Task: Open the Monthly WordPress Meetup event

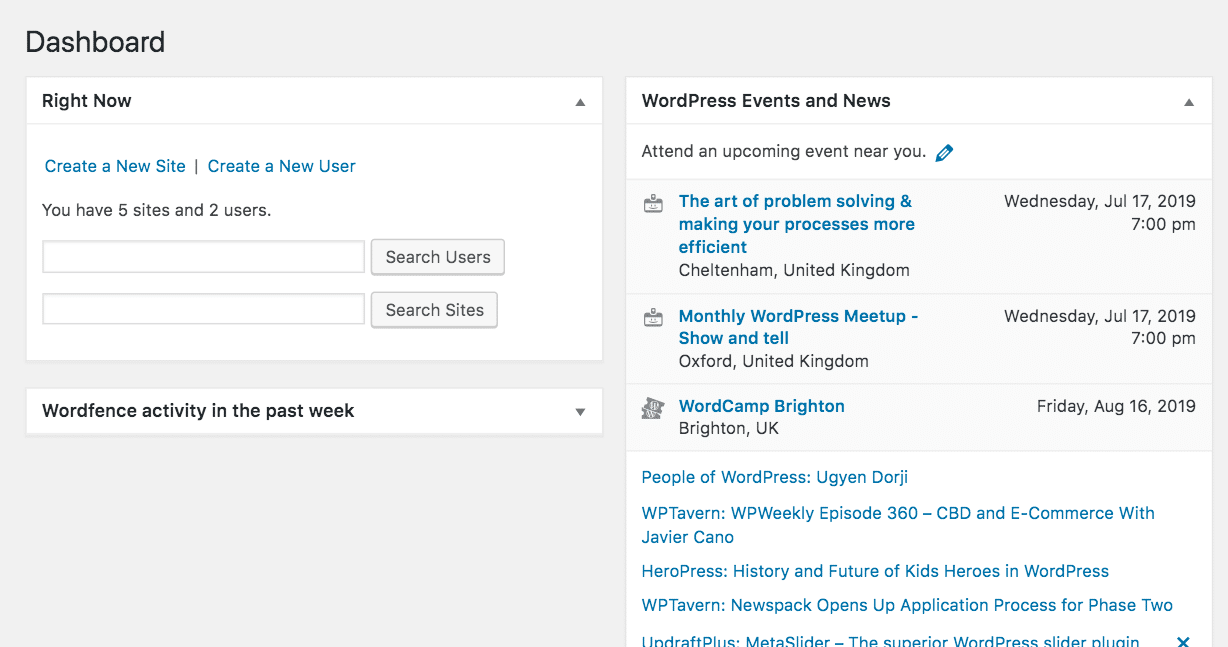Action: click(x=797, y=327)
